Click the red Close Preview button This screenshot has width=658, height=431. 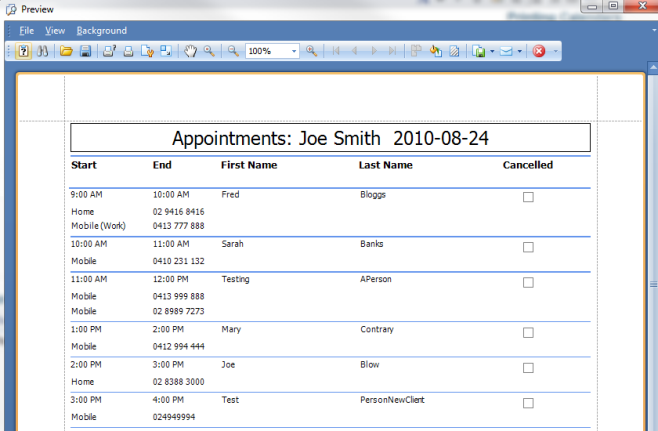[540, 51]
